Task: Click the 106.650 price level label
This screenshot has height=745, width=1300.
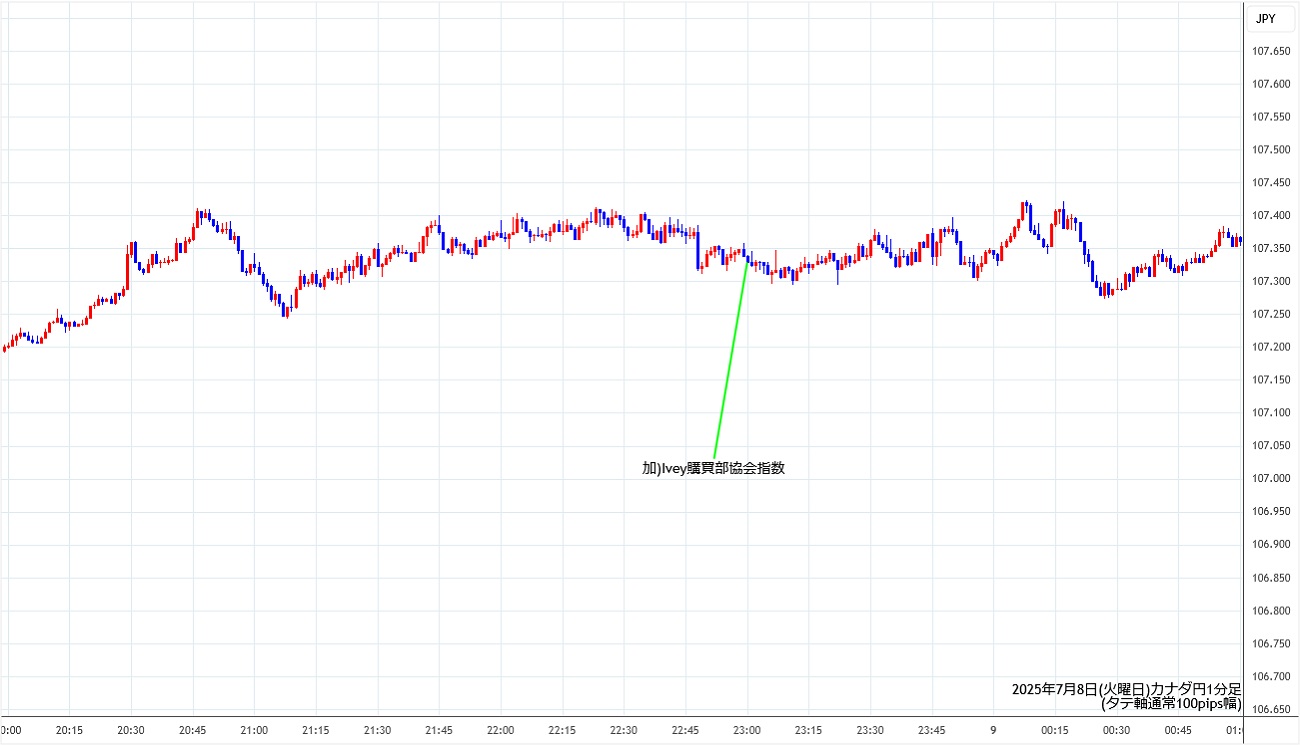Action: pos(1271,709)
